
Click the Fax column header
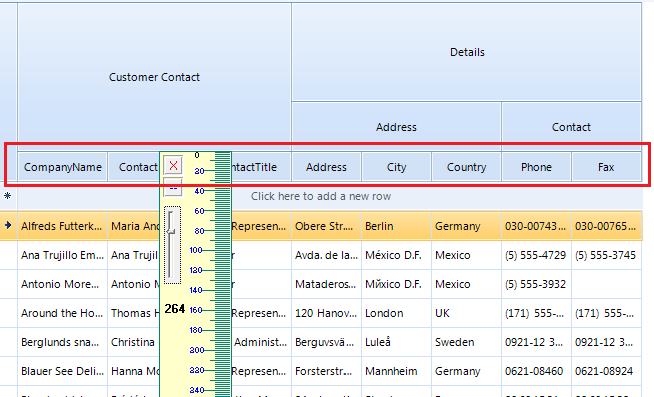coord(606,167)
